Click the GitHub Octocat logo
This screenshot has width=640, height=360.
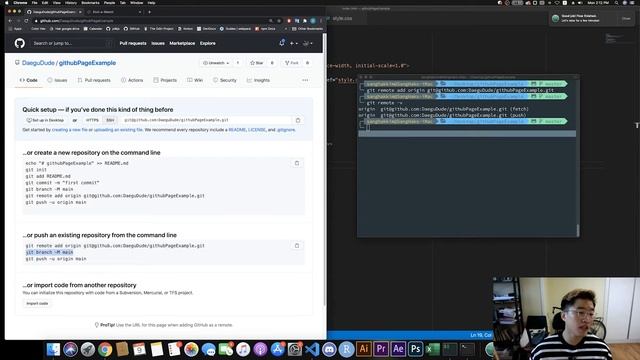[x=20, y=43]
